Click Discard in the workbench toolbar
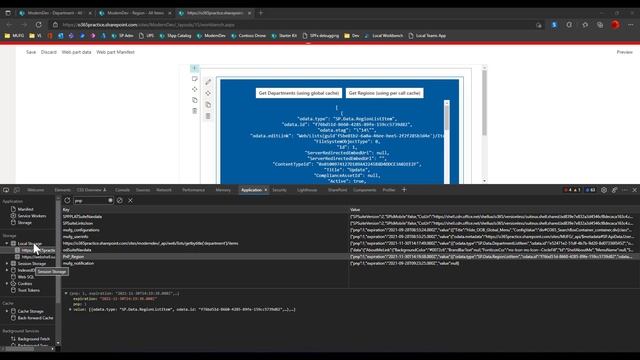The width and height of the screenshot is (640, 360). pos(49,52)
